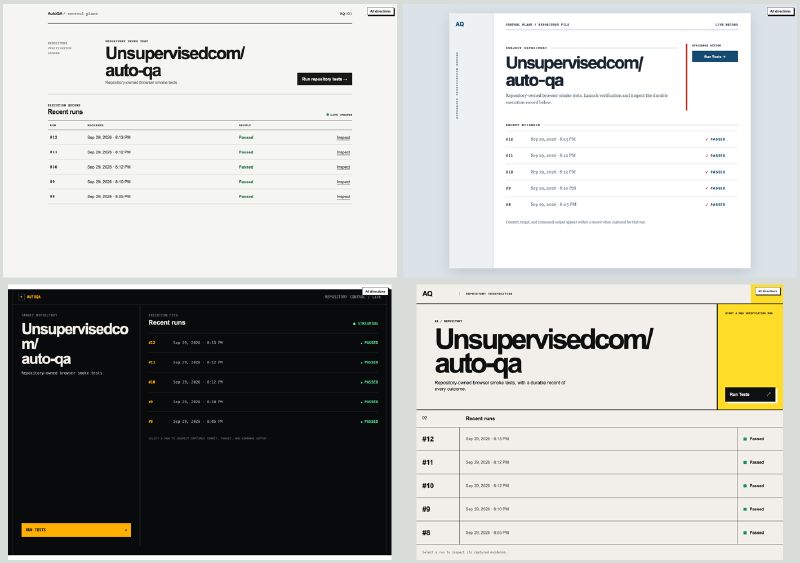Select run #9 row in yellow design
The height and width of the screenshot is (563, 800).
[599, 509]
